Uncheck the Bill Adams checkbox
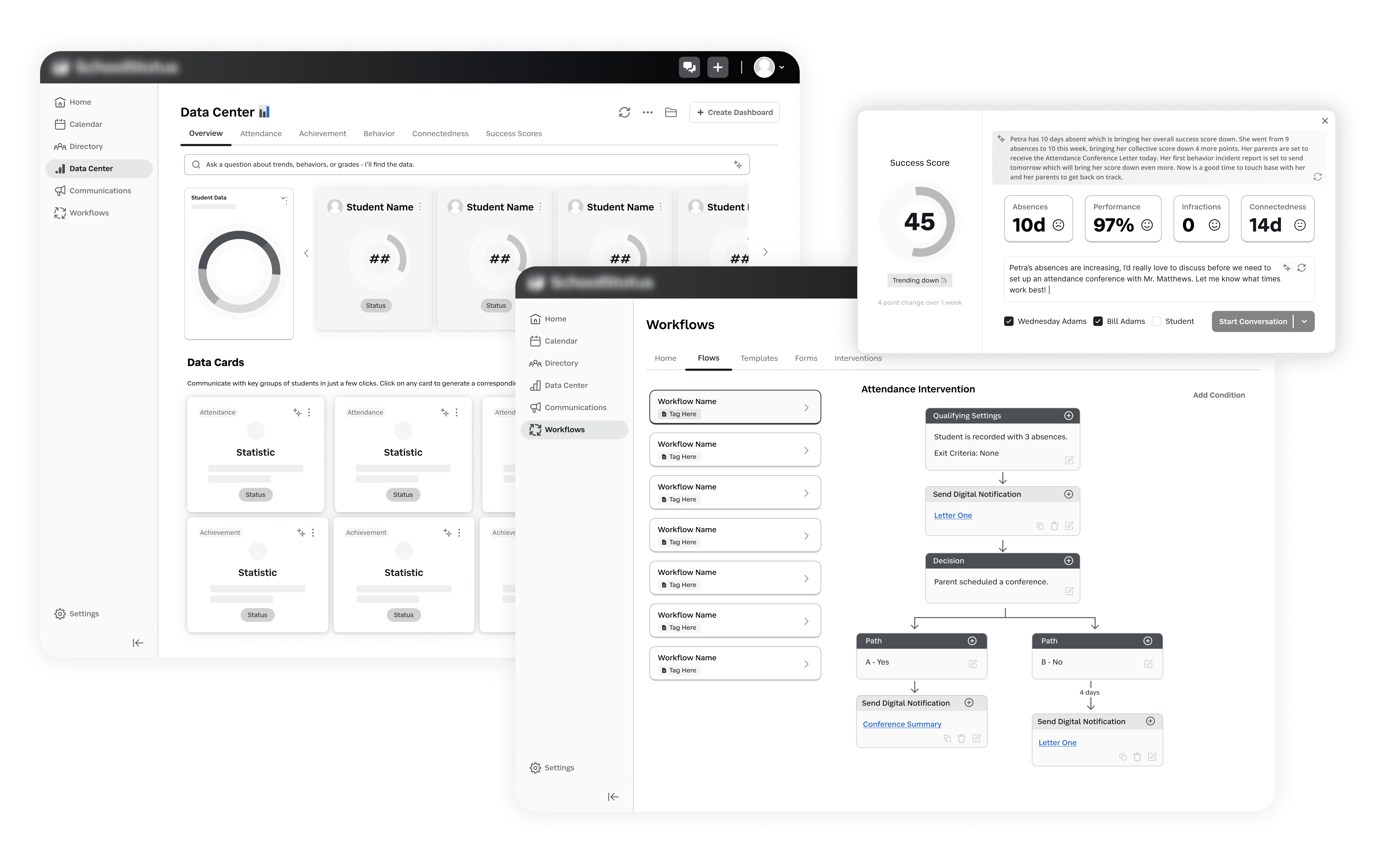 1098,322
